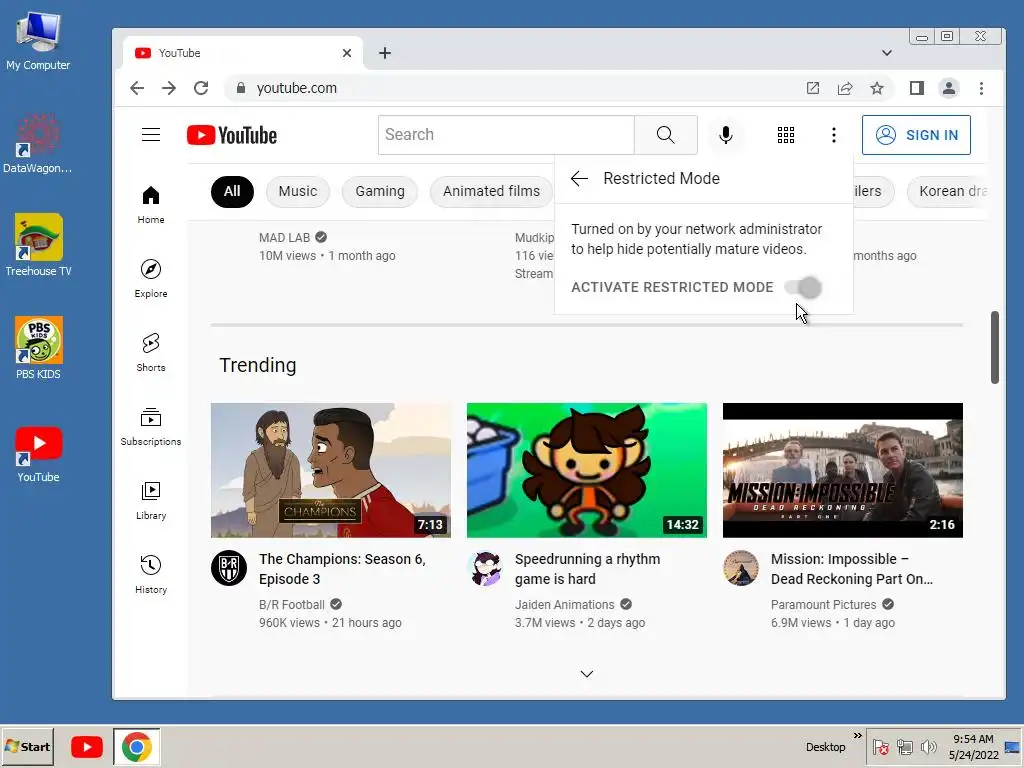The height and width of the screenshot is (768, 1024).
Task: Expand the Trending section show-more chevron
Action: 586,673
